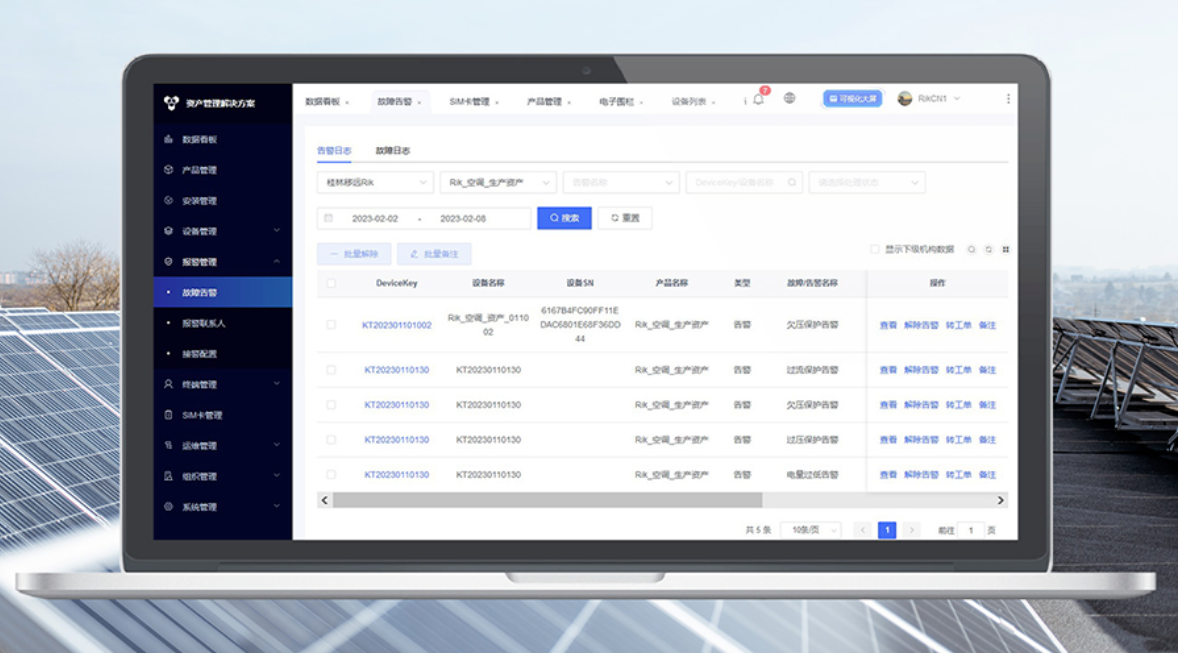The height and width of the screenshot is (653, 1178).
Task: Click the grid column-settings icon above the table
Action: (x=1006, y=249)
